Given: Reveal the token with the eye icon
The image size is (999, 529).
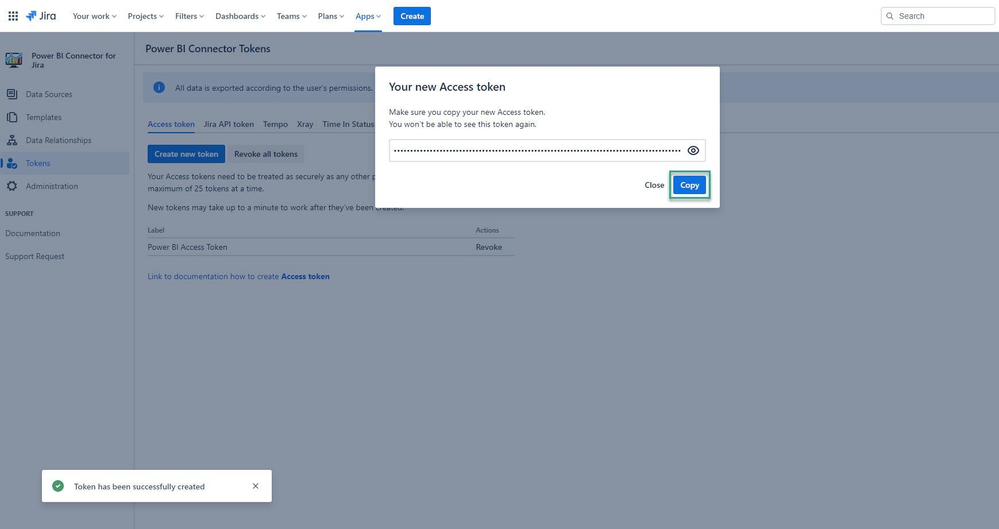Looking at the screenshot, I should point(693,150).
